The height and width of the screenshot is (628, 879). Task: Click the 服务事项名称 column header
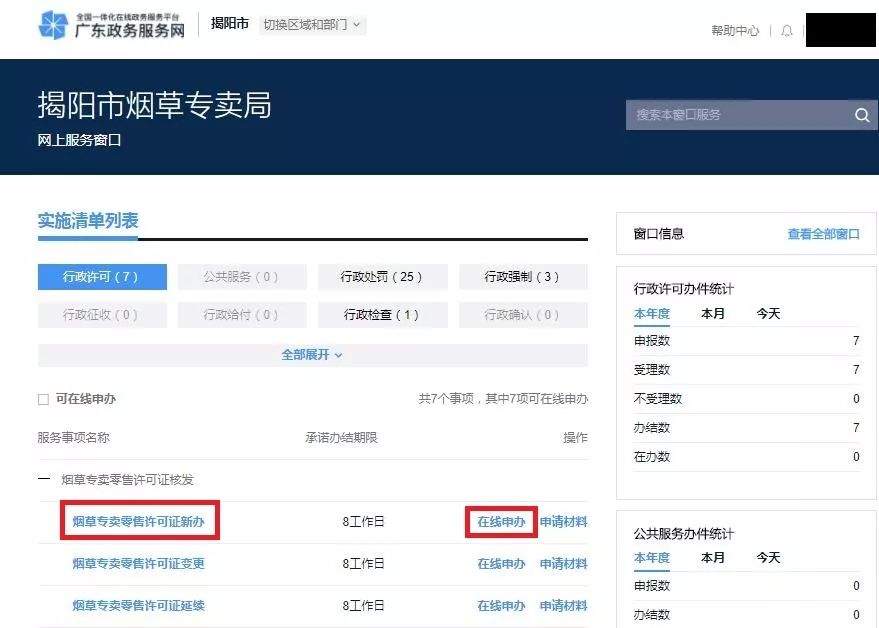(x=73, y=437)
